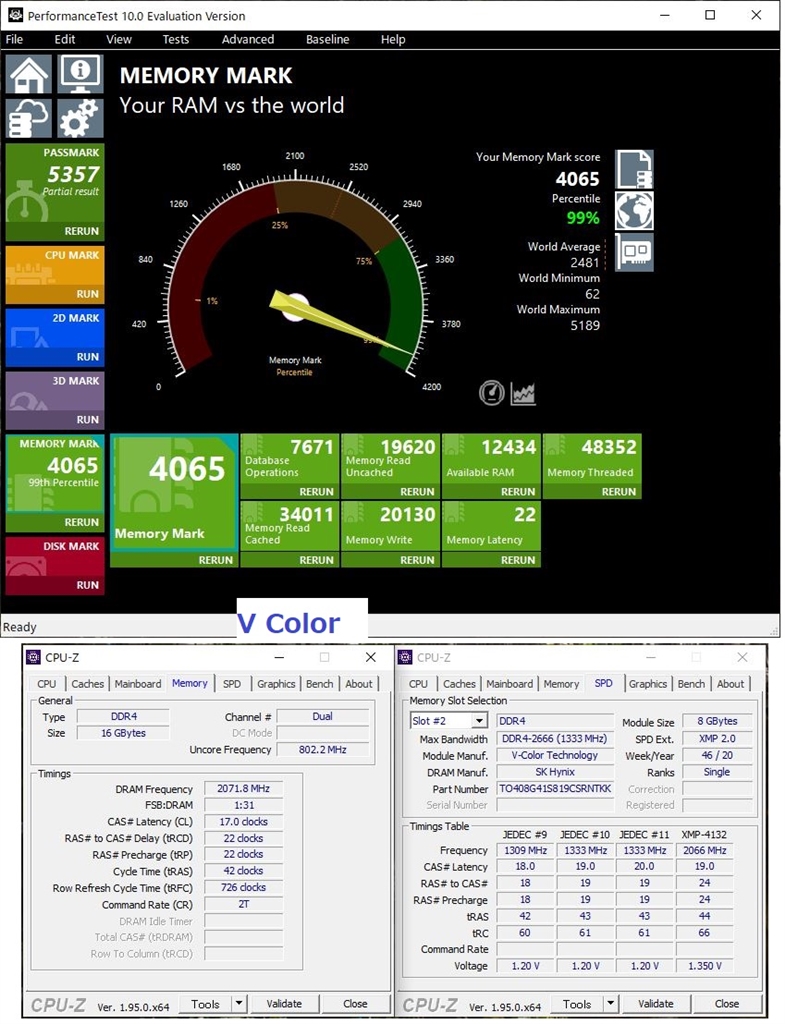Run the 2D Mark test
The width and height of the screenshot is (785, 1024).
(x=88, y=357)
